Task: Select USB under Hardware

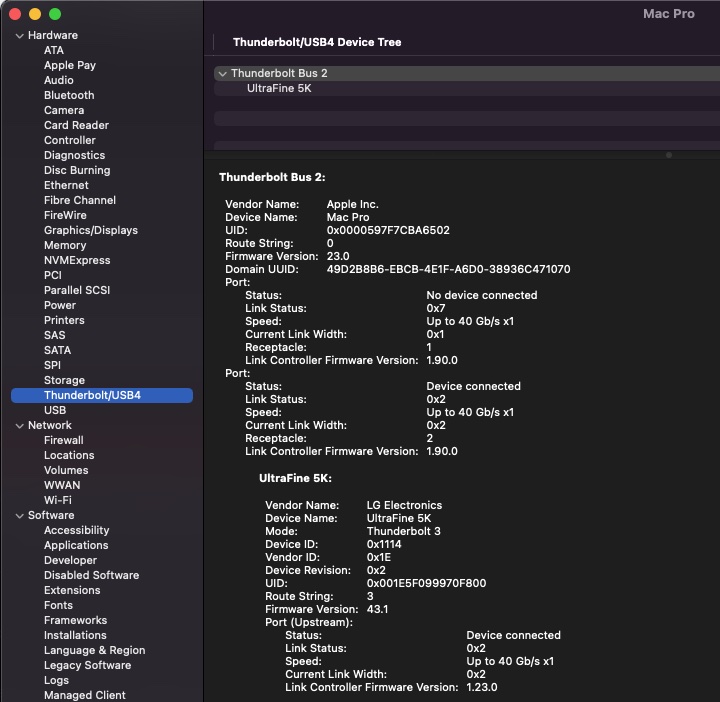Action: [x=55, y=411]
